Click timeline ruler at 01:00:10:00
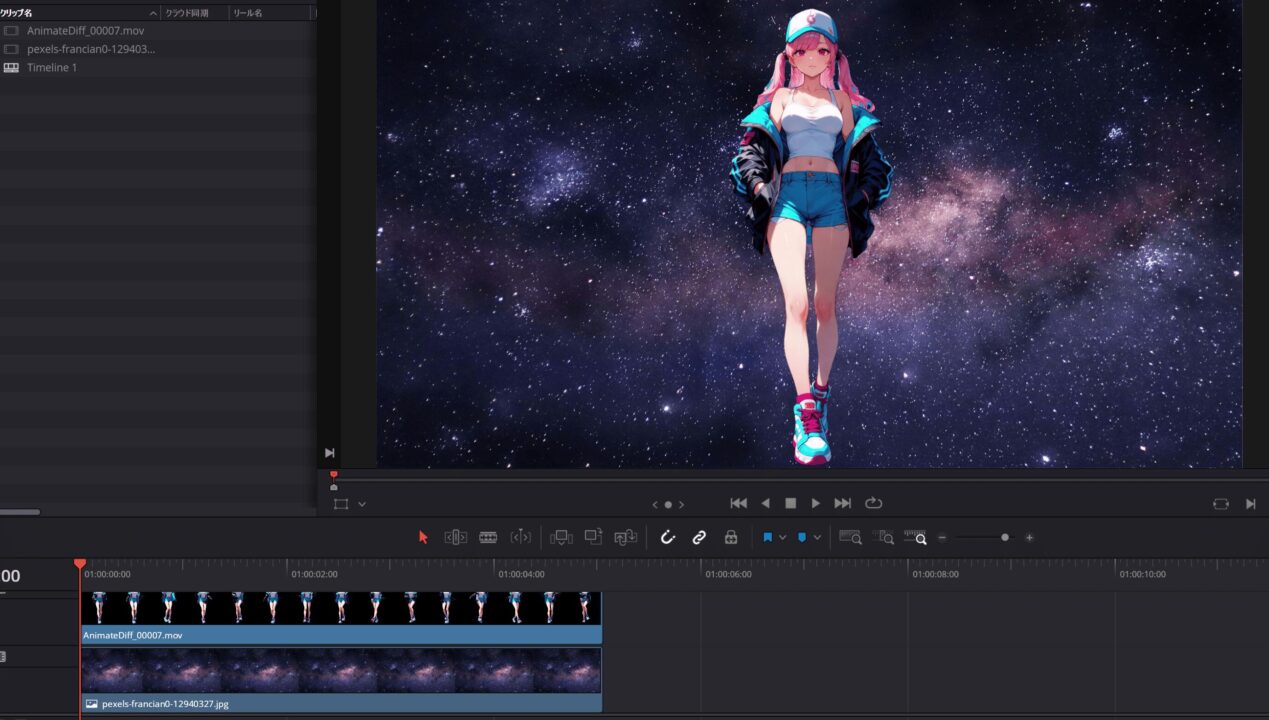The image size is (1269, 720). pyautogui.click(x=1142, y=574)
